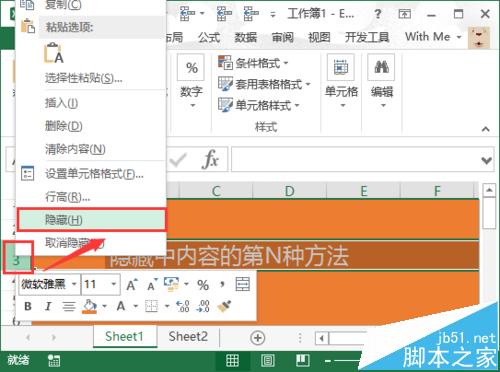Switch to Normal view in status bar

[232, 360]
